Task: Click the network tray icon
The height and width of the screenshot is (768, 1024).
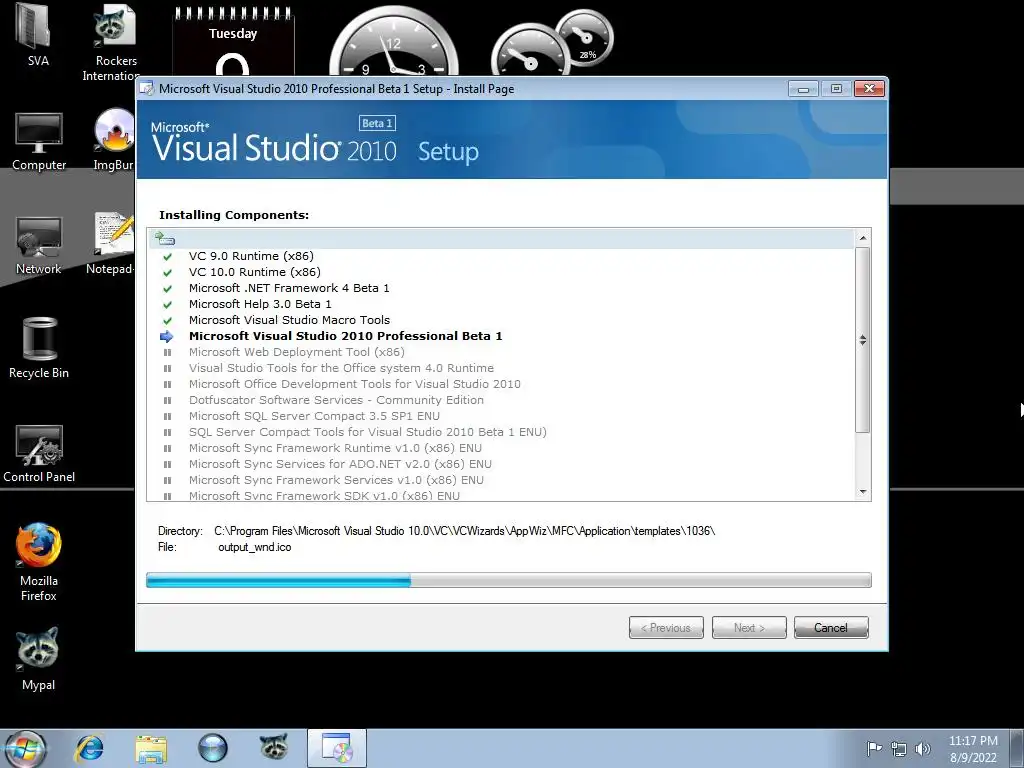Action: 899,749
